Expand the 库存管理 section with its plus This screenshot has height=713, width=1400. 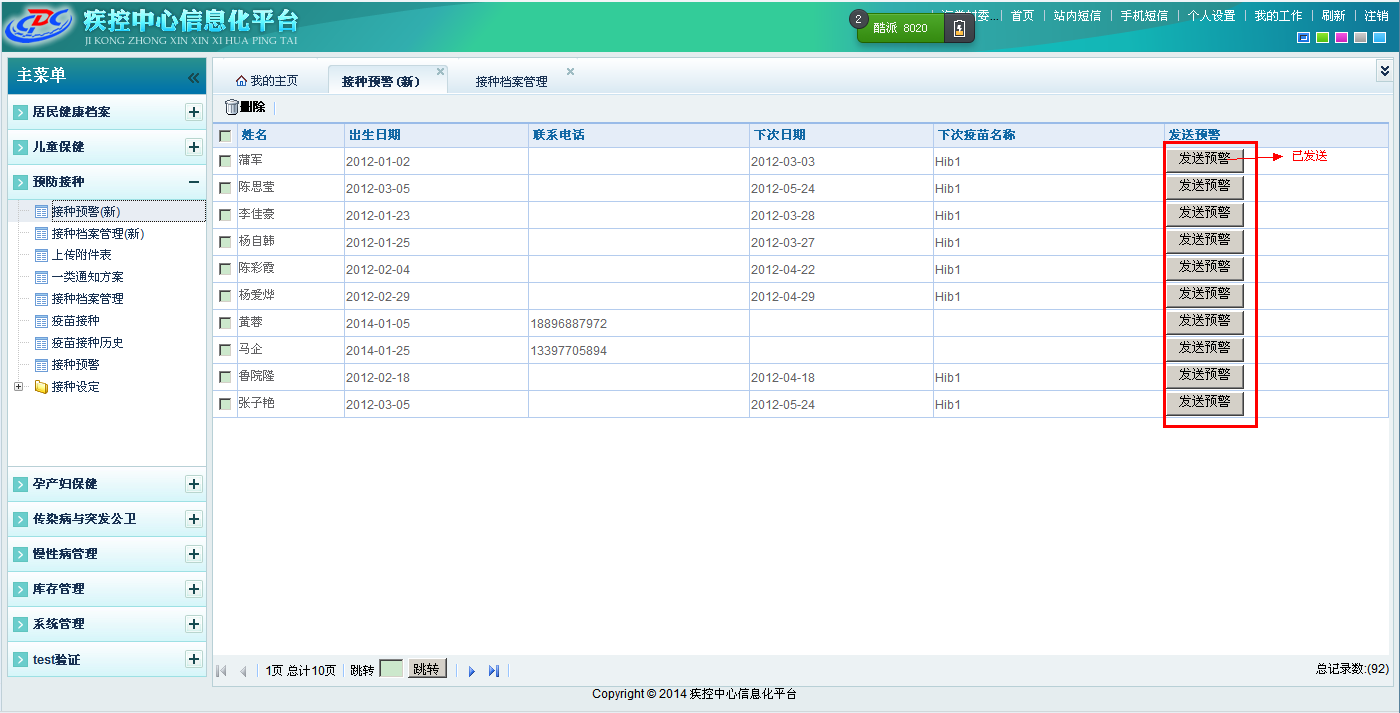click(x=194, y=589)
